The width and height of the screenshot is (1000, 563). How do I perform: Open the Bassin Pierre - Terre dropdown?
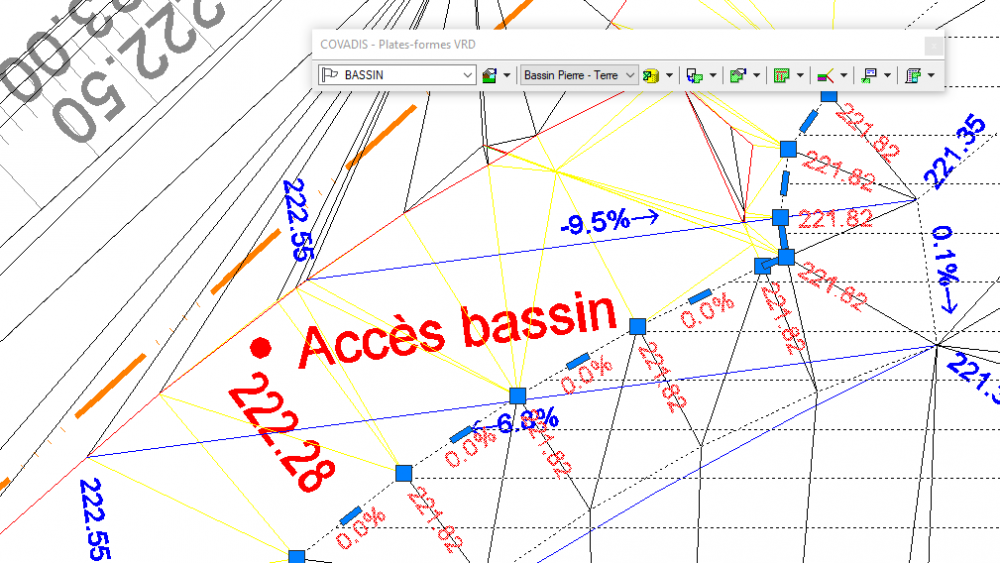(578, 75)
